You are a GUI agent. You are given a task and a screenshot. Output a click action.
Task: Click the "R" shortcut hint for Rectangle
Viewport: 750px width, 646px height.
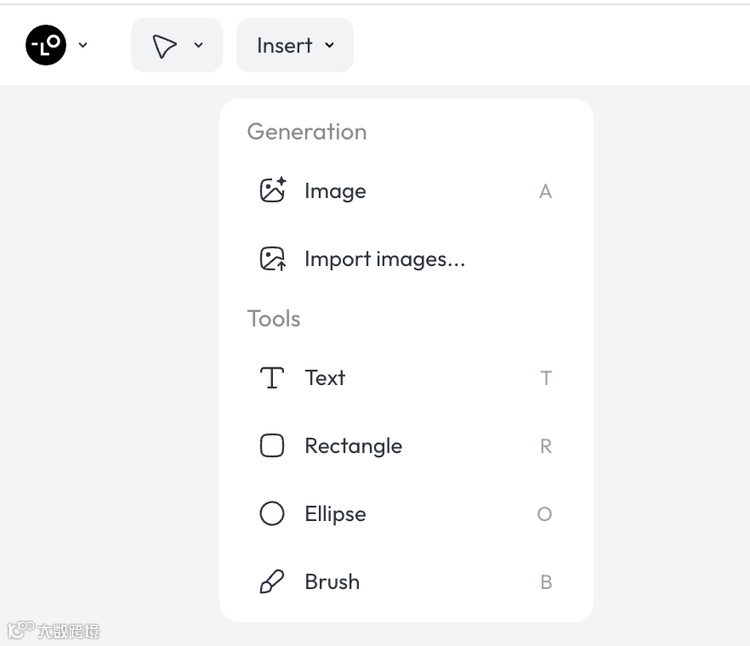(x=545, y=446)
